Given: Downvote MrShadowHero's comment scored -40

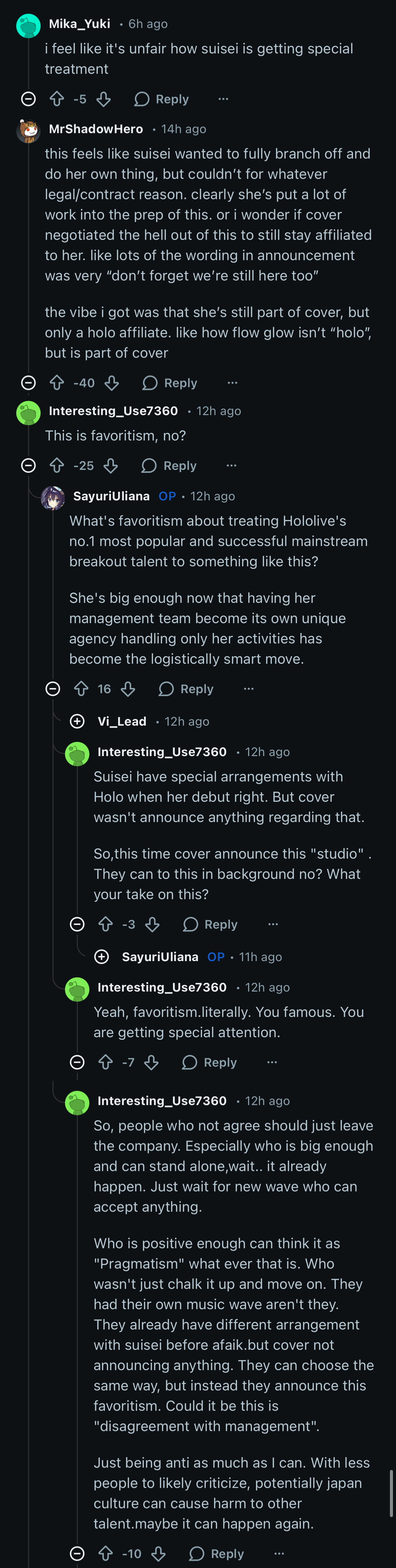Looking at the screenshot, I should pos(111,382).
